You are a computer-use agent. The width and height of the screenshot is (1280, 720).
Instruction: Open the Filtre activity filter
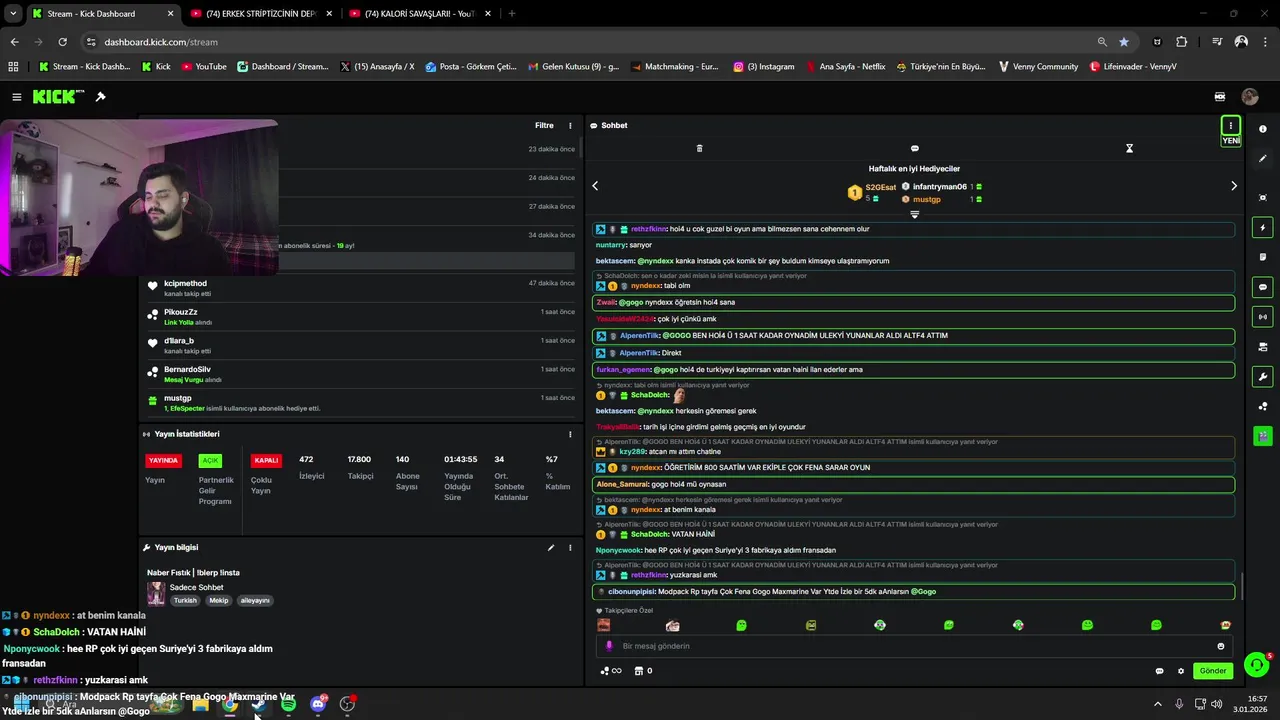(x=544, y=126)
